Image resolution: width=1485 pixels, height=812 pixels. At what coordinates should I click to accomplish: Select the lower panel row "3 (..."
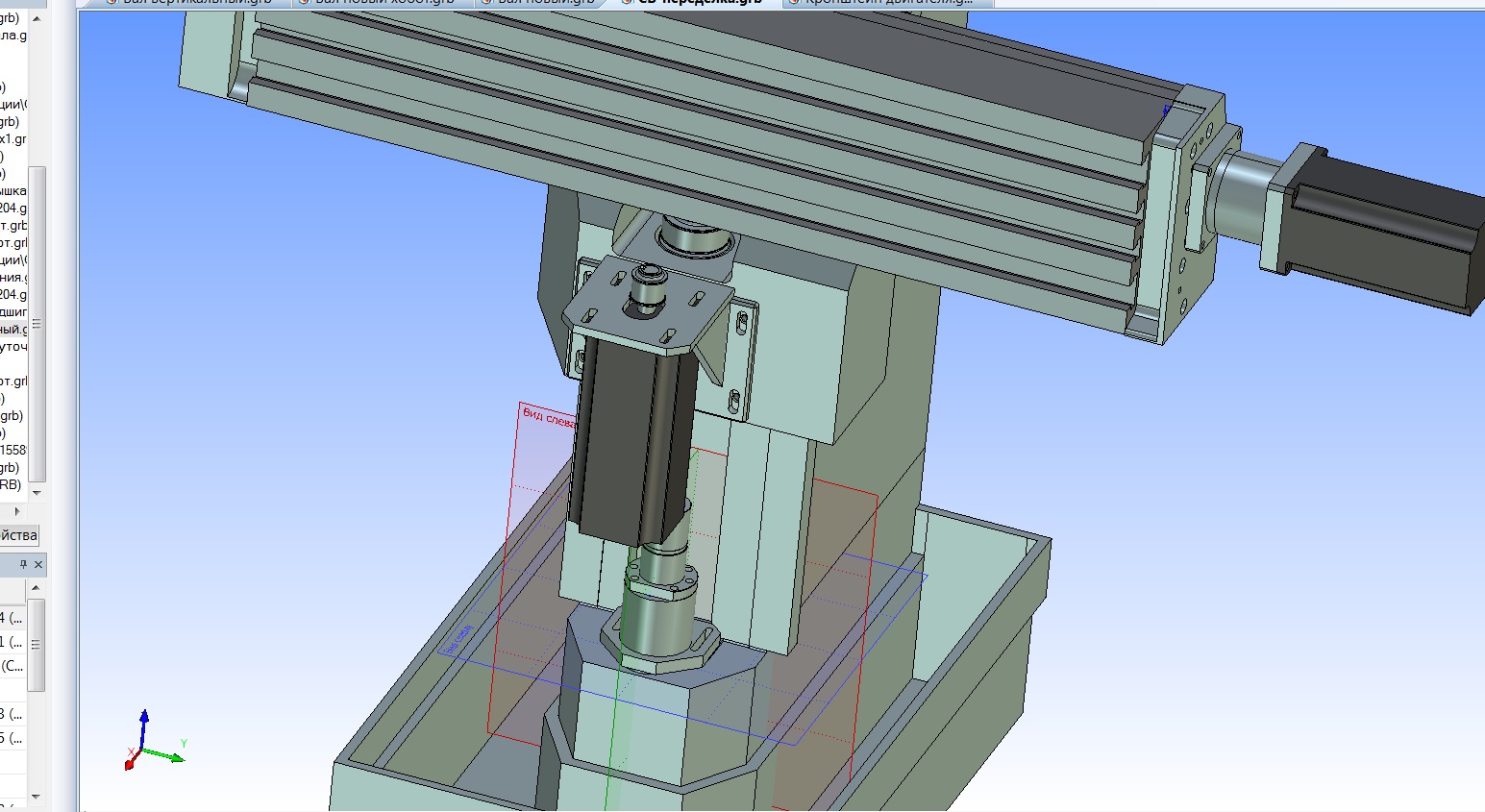coord(12,714)
